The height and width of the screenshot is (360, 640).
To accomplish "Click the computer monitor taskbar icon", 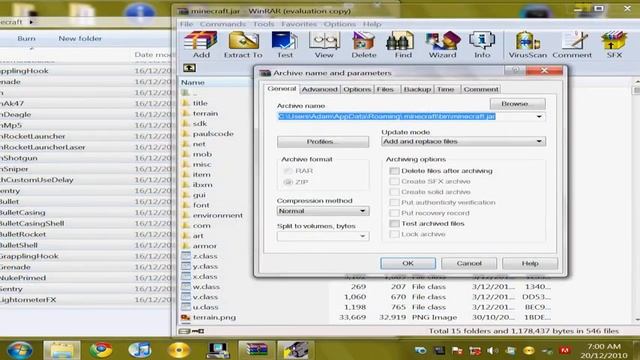I will pos(218,350).
